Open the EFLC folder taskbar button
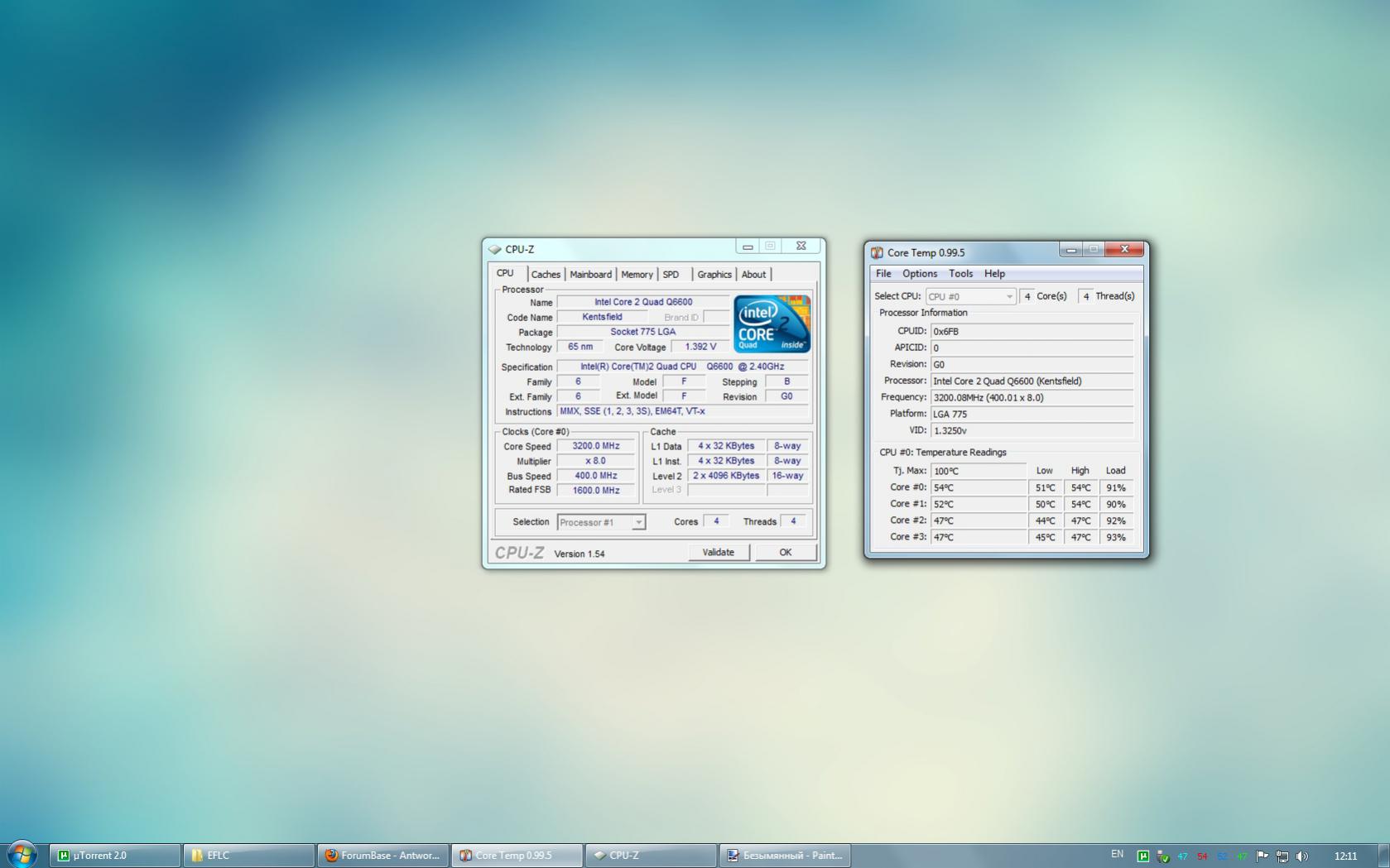Viewport: 1390px width, 868px height. [x=249, y=856]
